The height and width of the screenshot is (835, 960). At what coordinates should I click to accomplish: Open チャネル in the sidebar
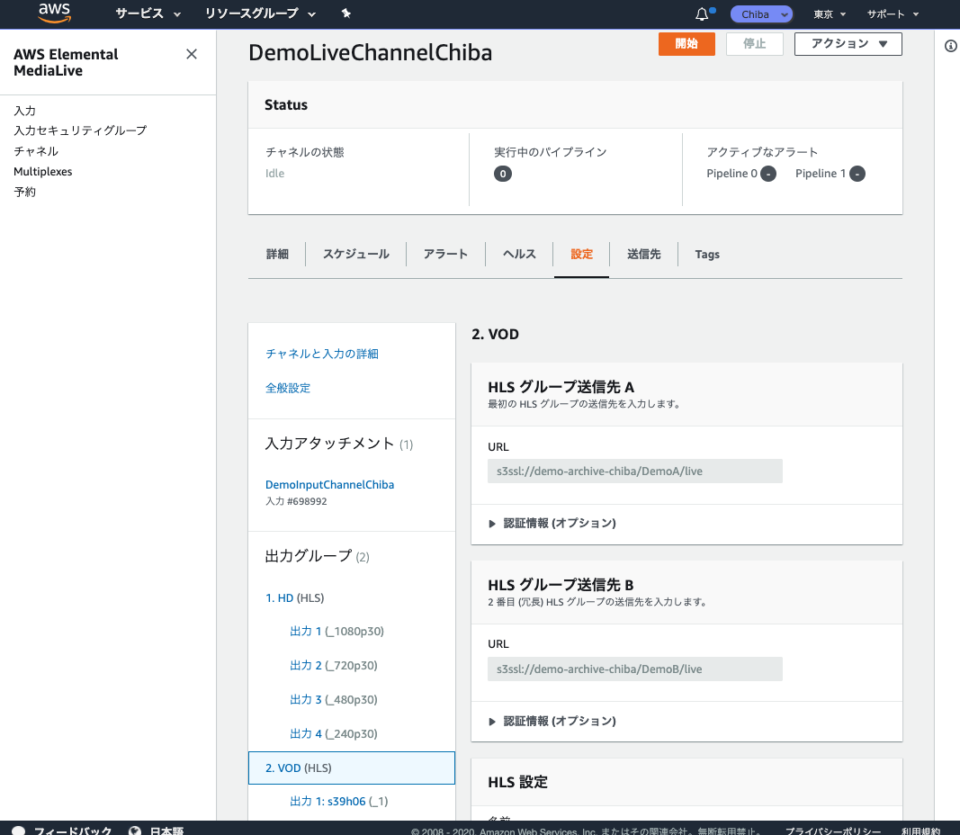(36, 151)
